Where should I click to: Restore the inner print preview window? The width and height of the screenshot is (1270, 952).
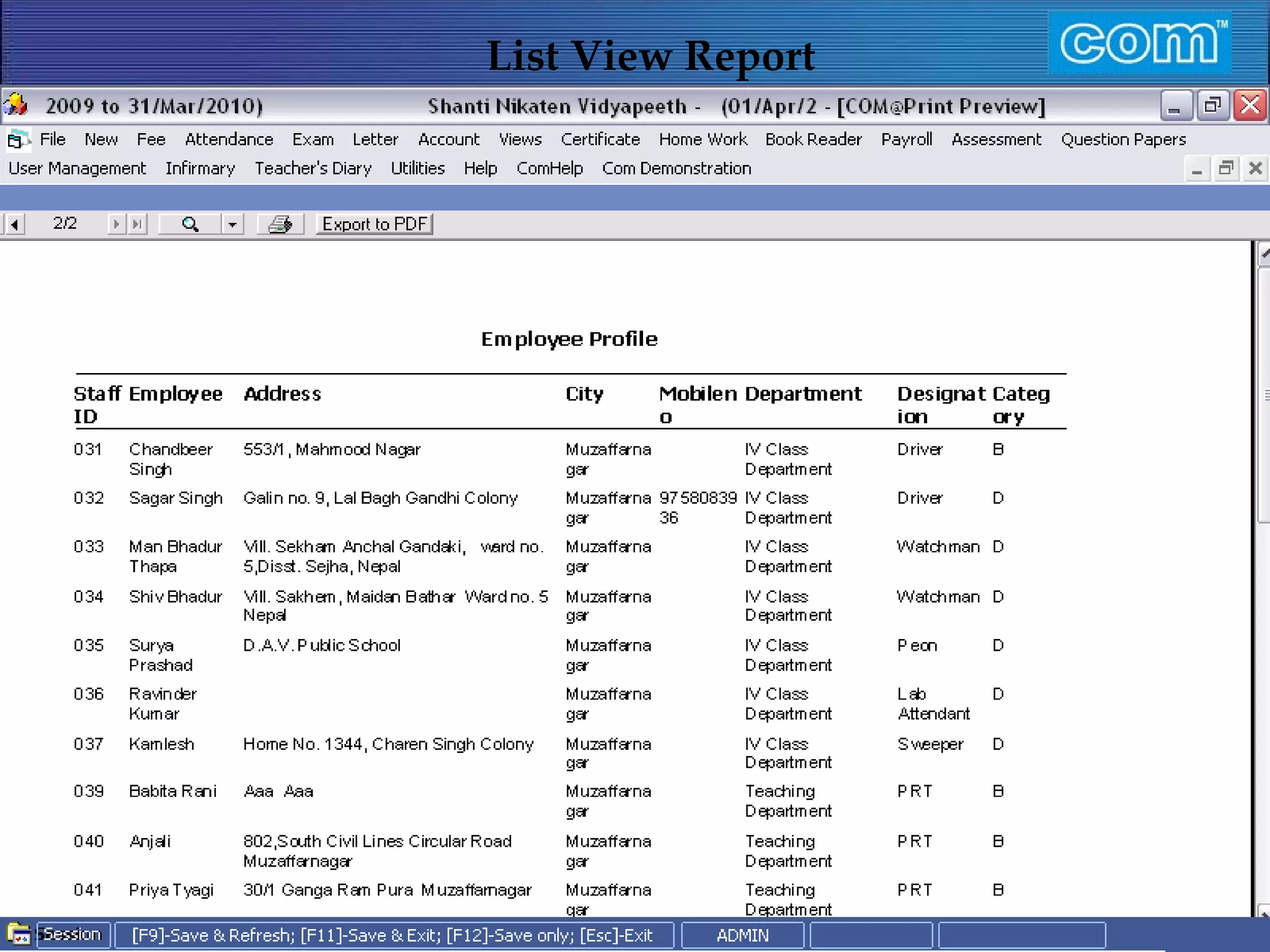click(x=1226, y=169)
